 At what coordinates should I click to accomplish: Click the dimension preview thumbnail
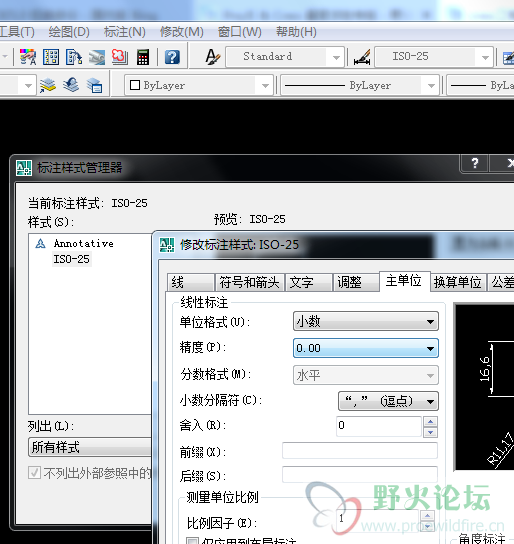coord(485,387)
